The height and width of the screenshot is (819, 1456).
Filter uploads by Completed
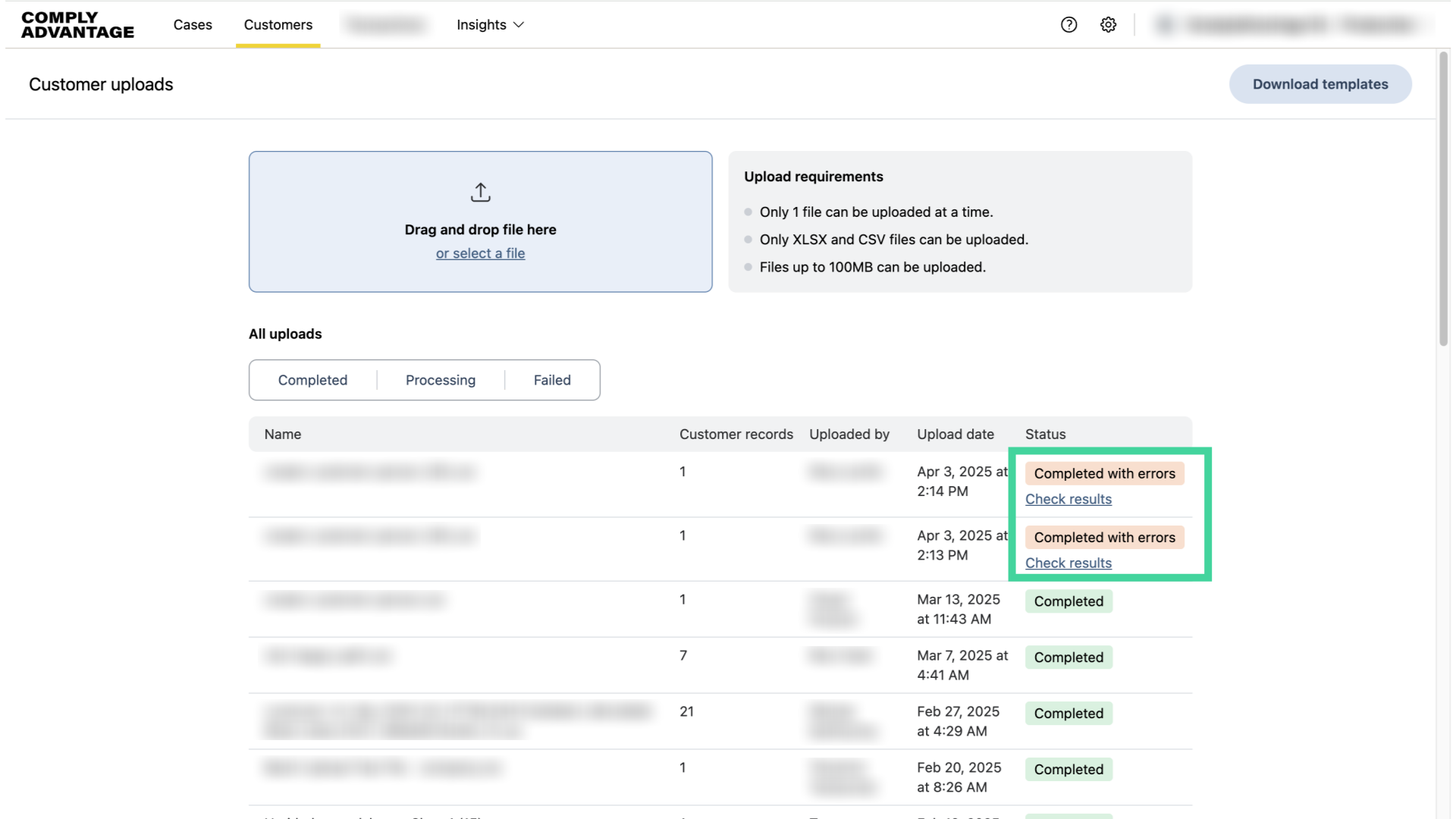312,380
